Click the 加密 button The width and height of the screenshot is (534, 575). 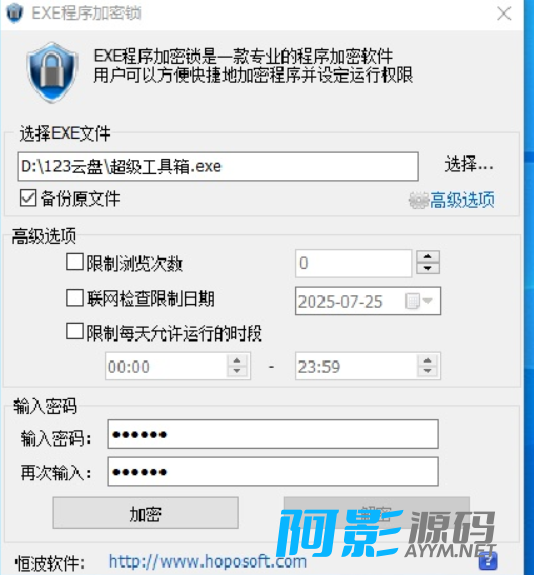tap(146, 513)
